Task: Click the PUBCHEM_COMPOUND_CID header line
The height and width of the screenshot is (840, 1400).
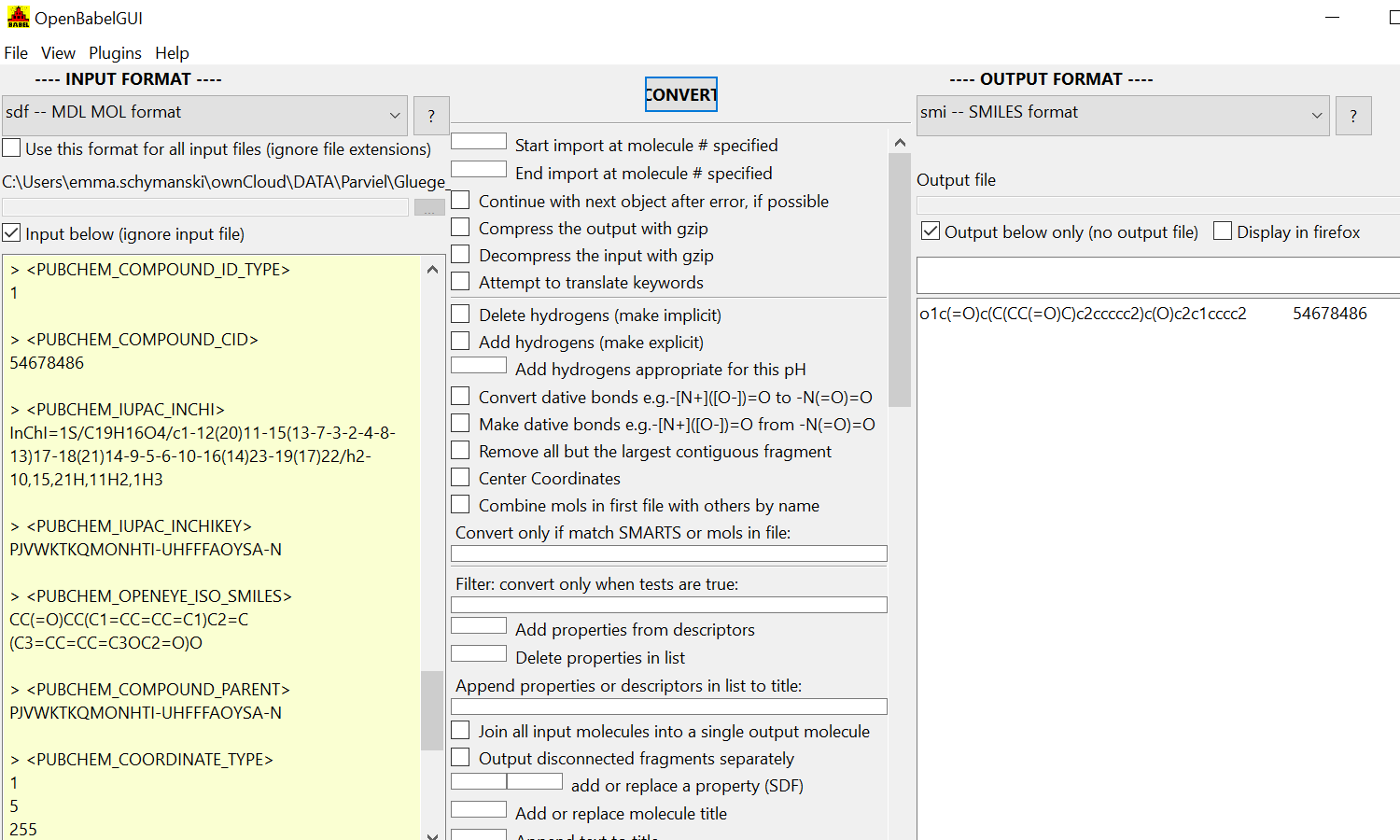Action: (134, 340)
